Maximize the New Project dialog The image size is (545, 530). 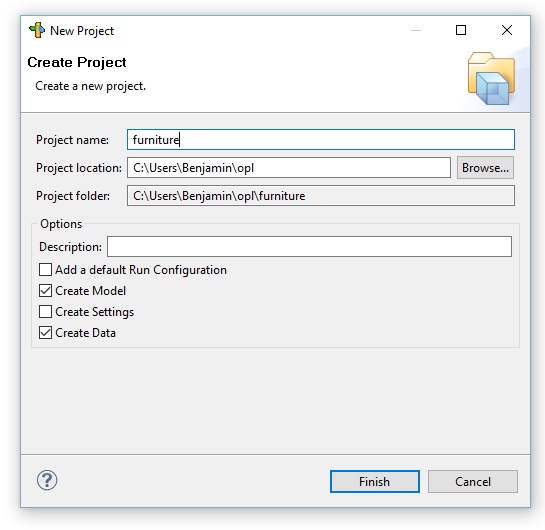[461, 30]
